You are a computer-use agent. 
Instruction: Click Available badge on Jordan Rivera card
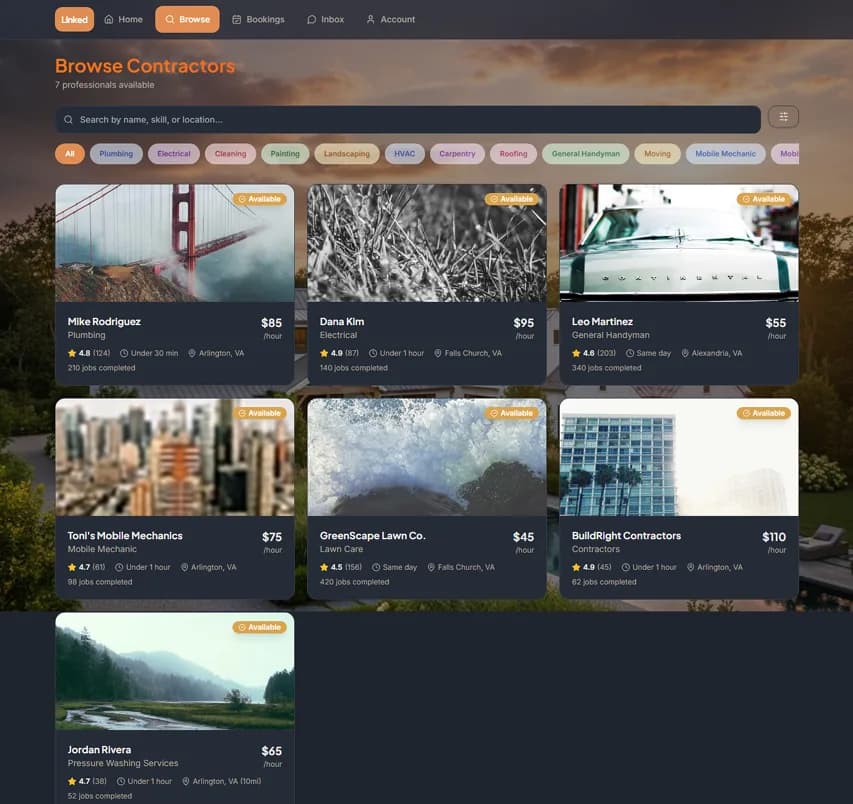point(259,627)
